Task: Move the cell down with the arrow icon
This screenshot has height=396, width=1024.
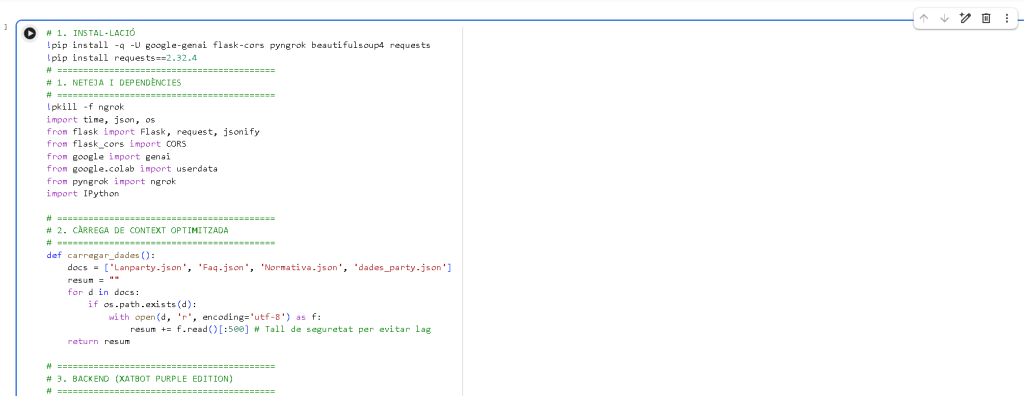Action: point(944,18)
